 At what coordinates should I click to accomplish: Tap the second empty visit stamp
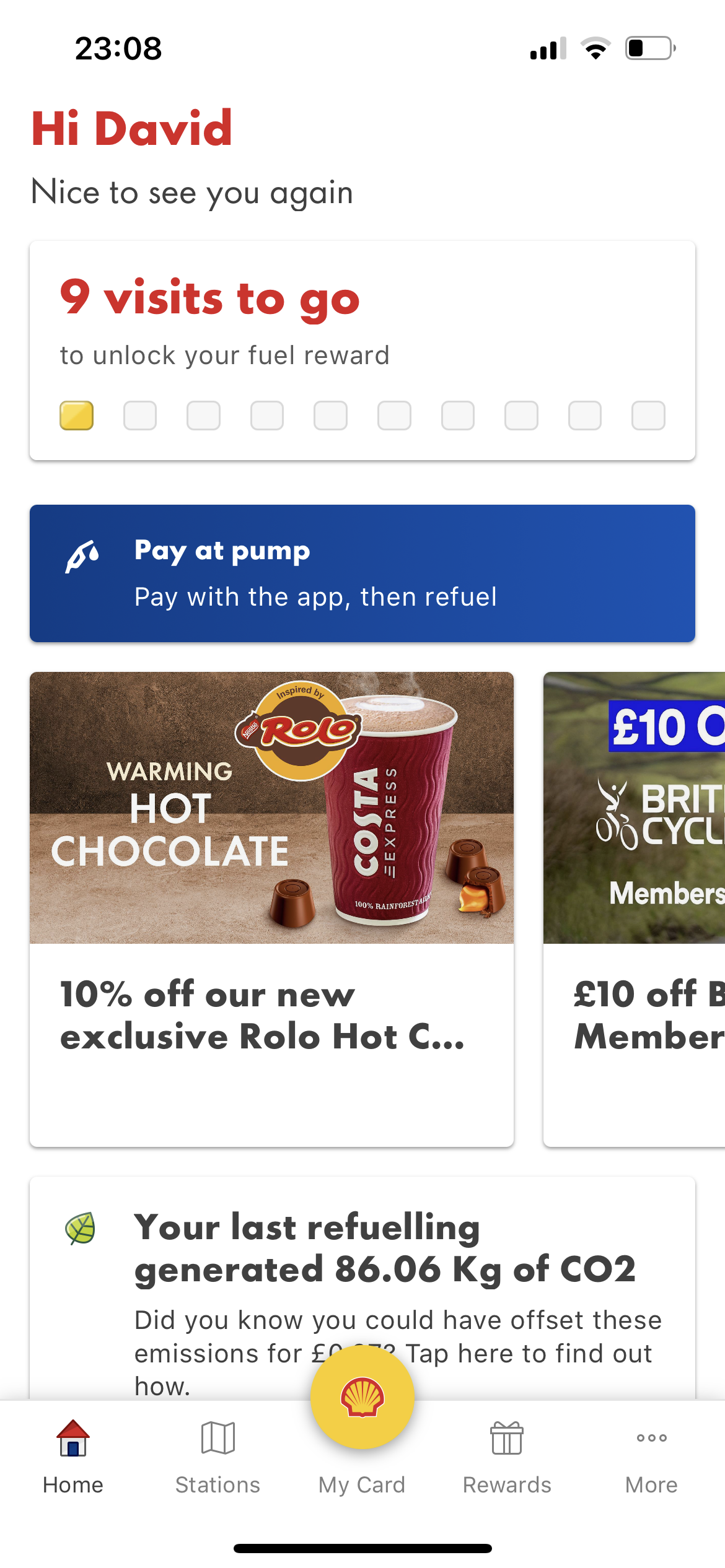[x=203, y=416]
